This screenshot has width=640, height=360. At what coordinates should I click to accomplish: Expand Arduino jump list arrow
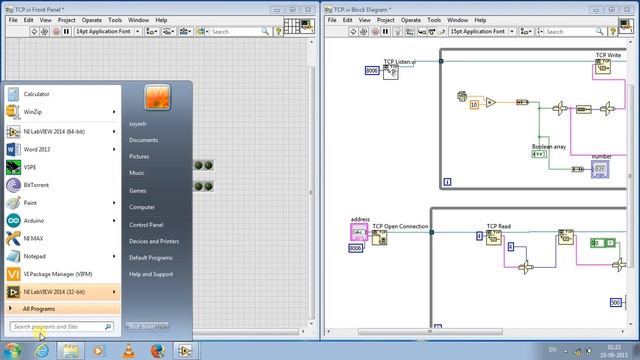[114, 221]
